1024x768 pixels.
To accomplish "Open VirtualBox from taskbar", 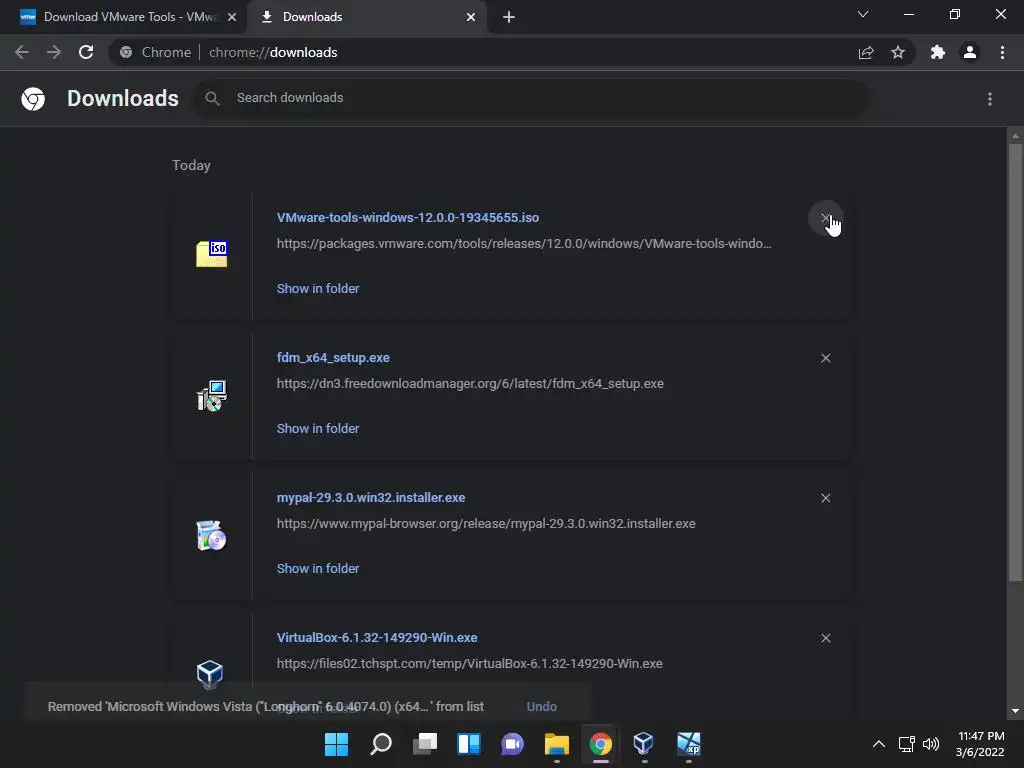I will [644, 744].
